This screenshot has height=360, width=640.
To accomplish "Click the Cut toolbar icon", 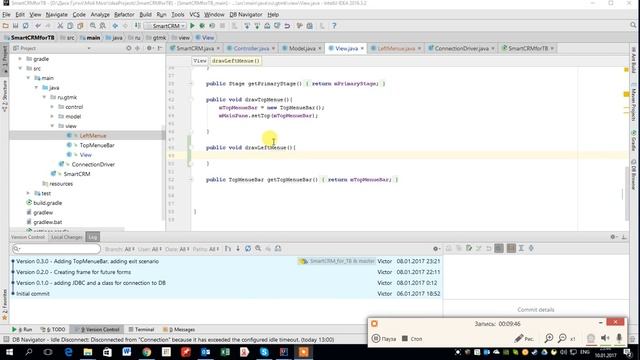I will coord(60,26).
